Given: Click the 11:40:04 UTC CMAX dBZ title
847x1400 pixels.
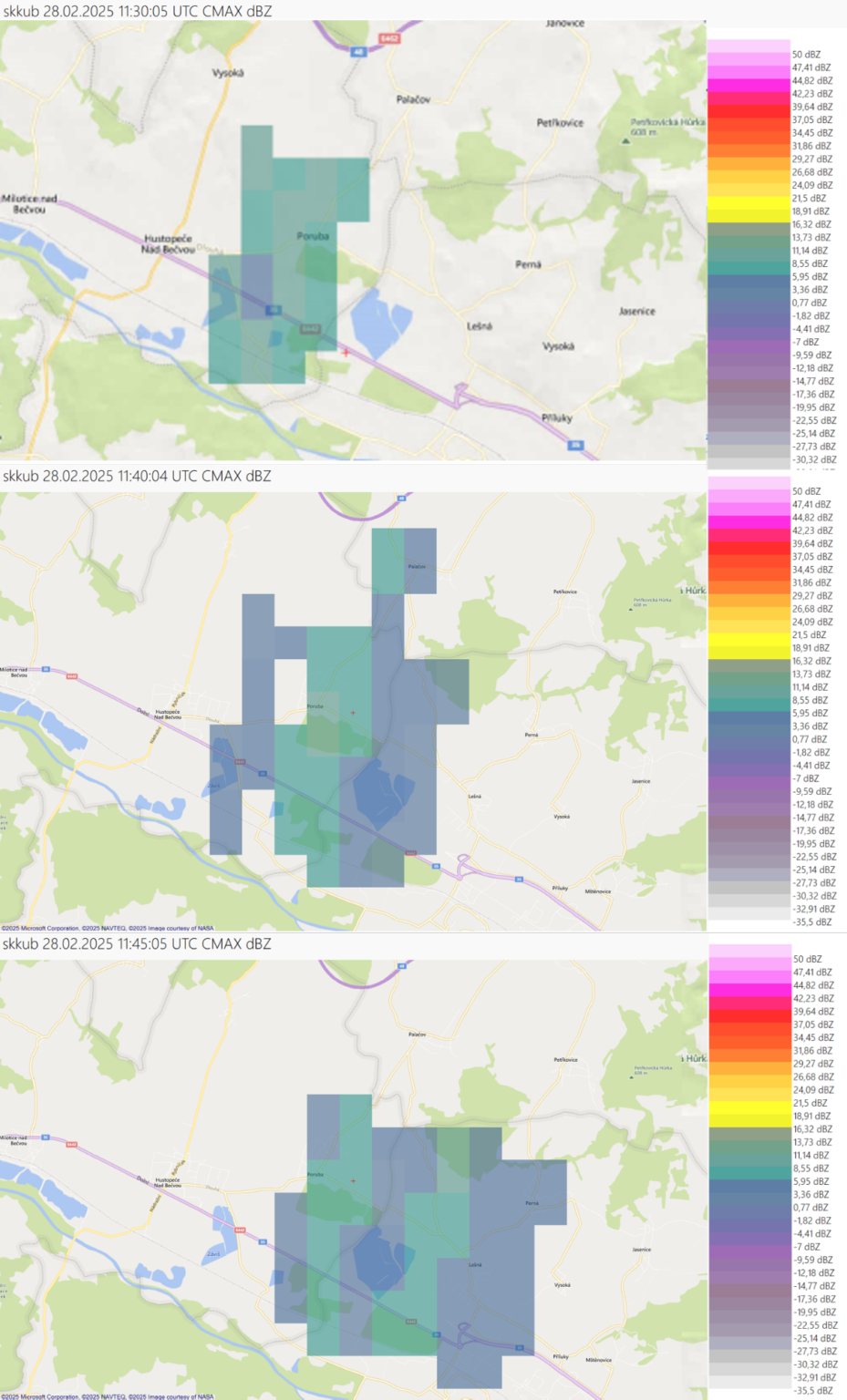Looking at the screenshot, I should 137,476.
